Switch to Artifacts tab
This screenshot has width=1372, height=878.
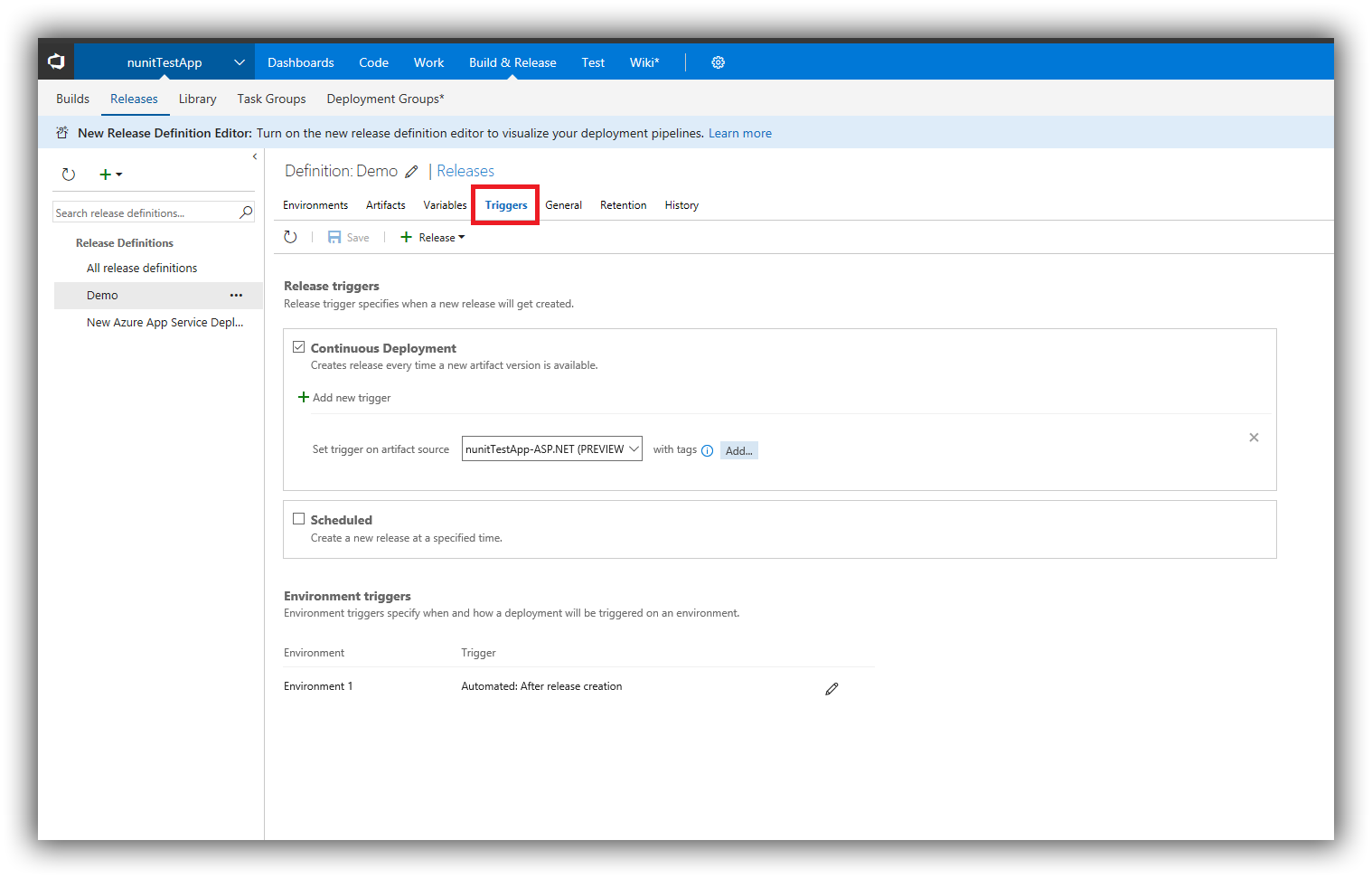385,205
